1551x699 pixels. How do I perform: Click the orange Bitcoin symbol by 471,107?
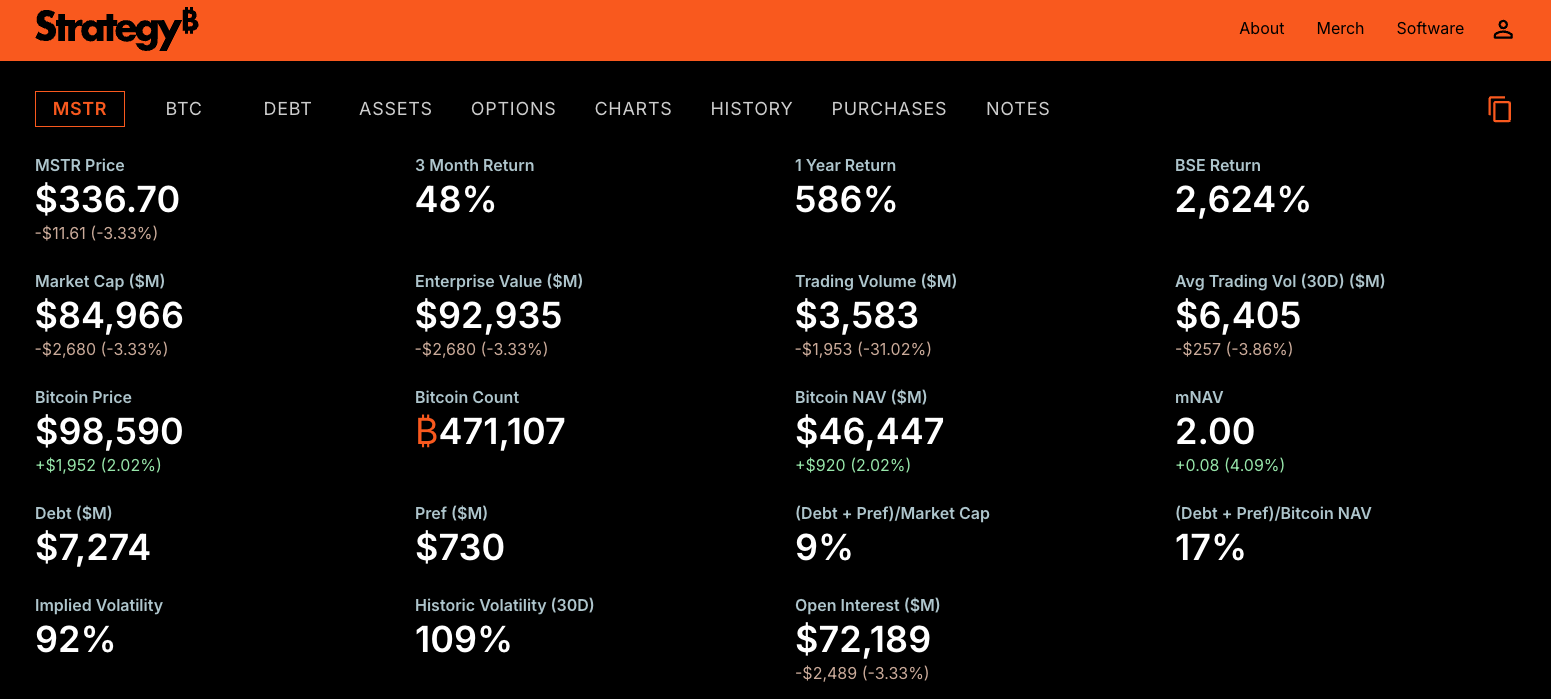point(427,432)
